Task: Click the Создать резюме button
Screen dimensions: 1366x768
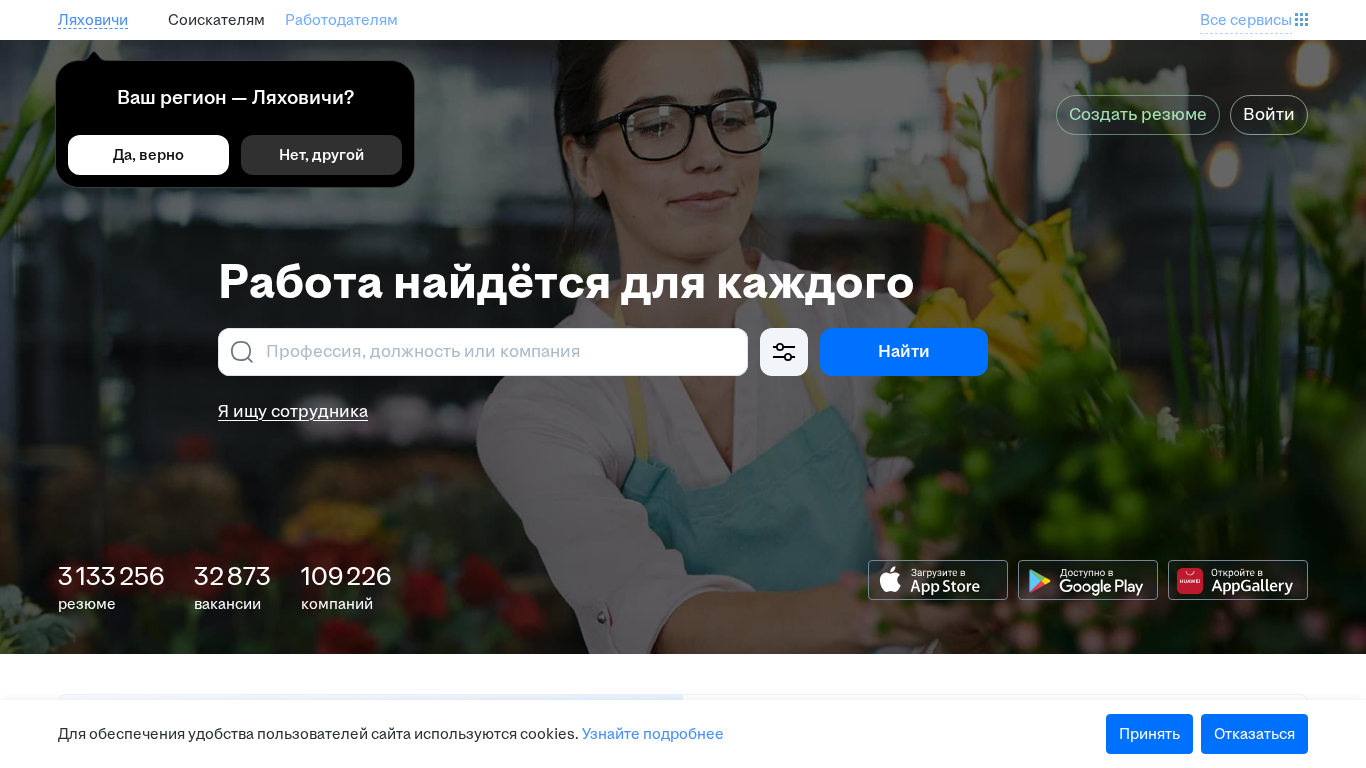Action: pyautogui.click(x=1138, y=114)
